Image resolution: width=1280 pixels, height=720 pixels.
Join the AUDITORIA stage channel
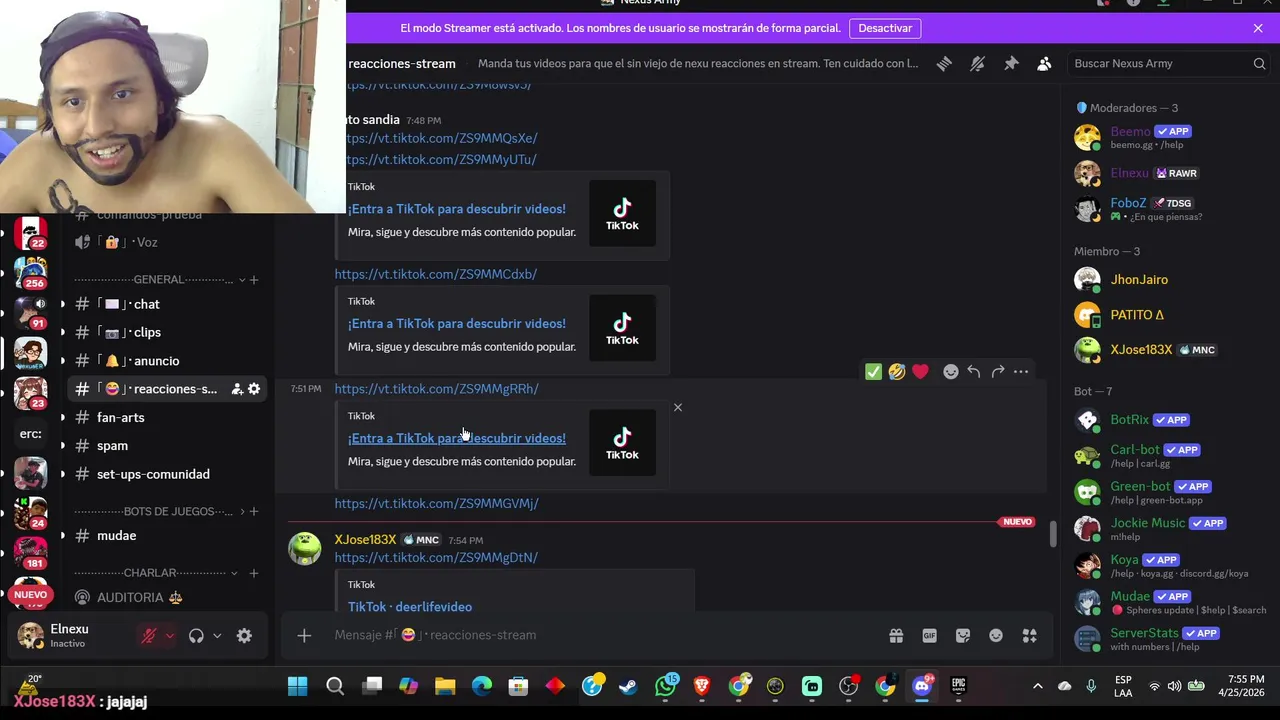tap(168, 597)
